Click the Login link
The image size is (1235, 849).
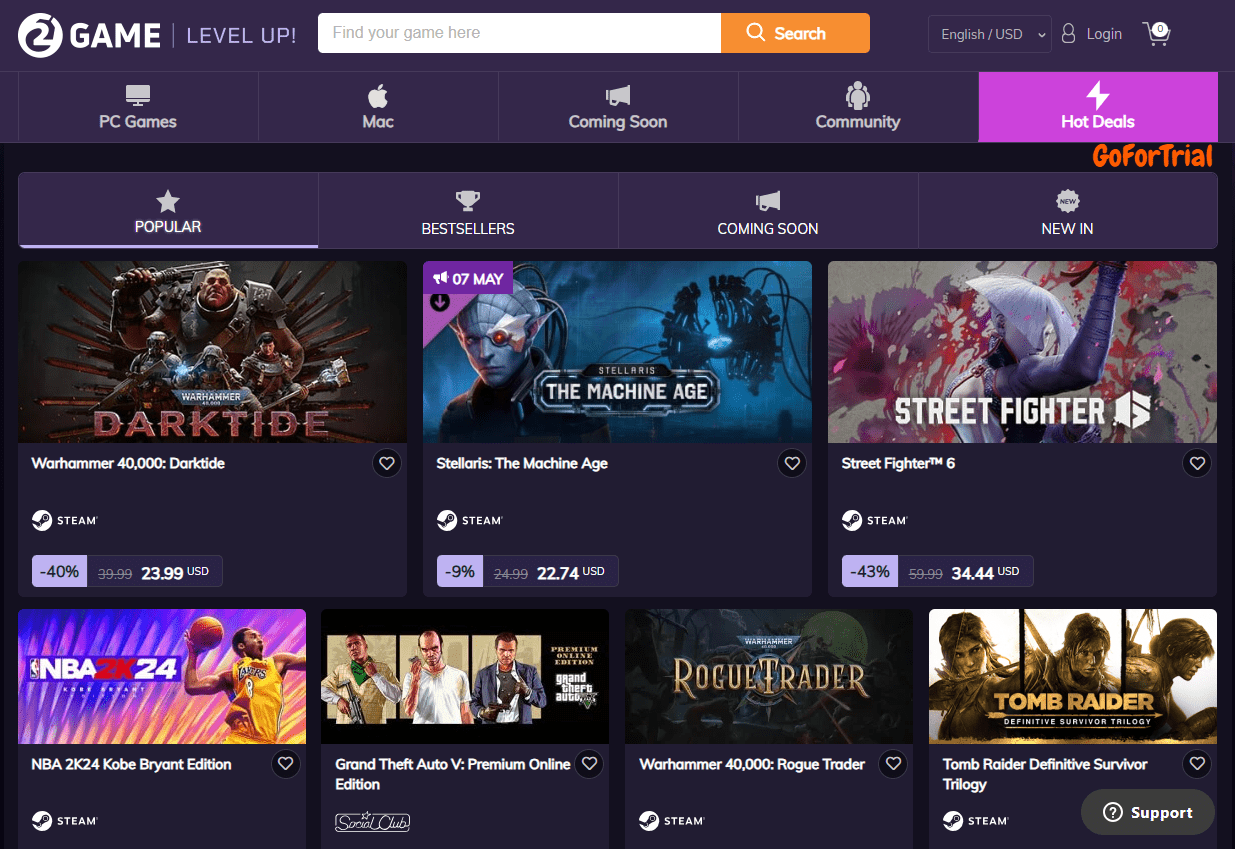pyautogui.click(x=1104, y=34)
